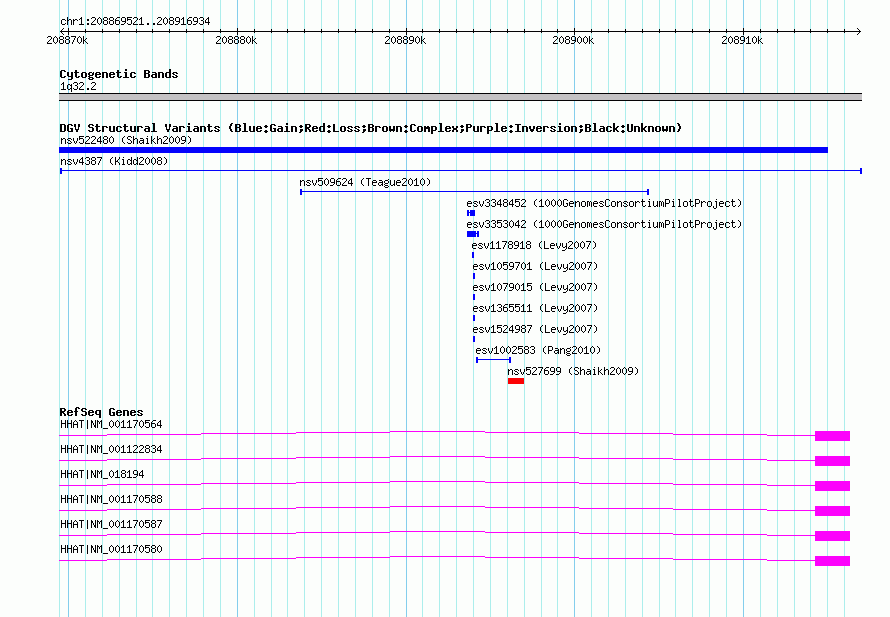Click the 208900k ruler label
Viewport: 890px width, 617px height.
(x=573, y=40)
